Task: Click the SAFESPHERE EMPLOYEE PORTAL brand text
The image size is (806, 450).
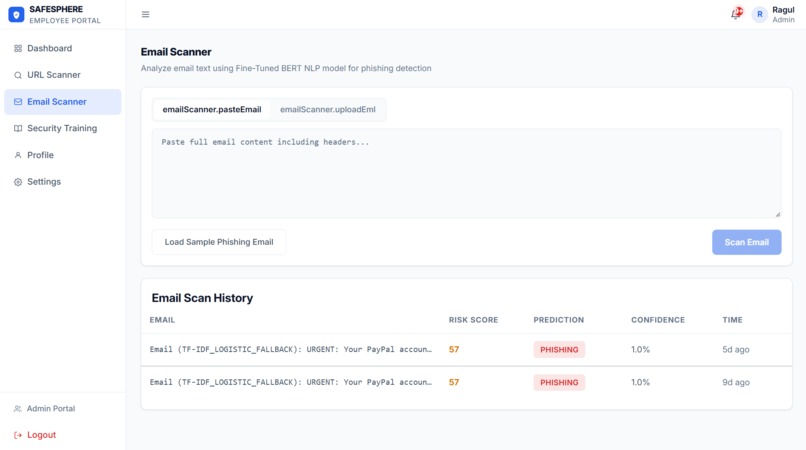Action: point(65,14)
